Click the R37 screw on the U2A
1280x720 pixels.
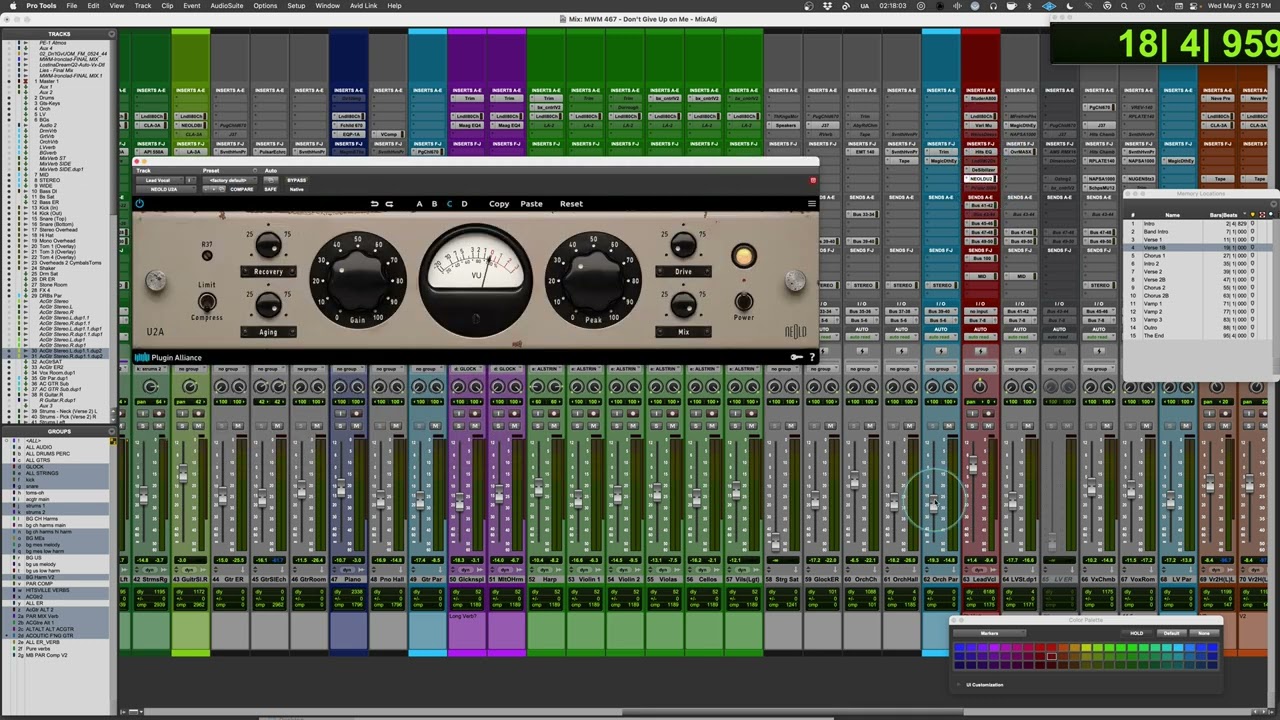click(x=207, y=255)
